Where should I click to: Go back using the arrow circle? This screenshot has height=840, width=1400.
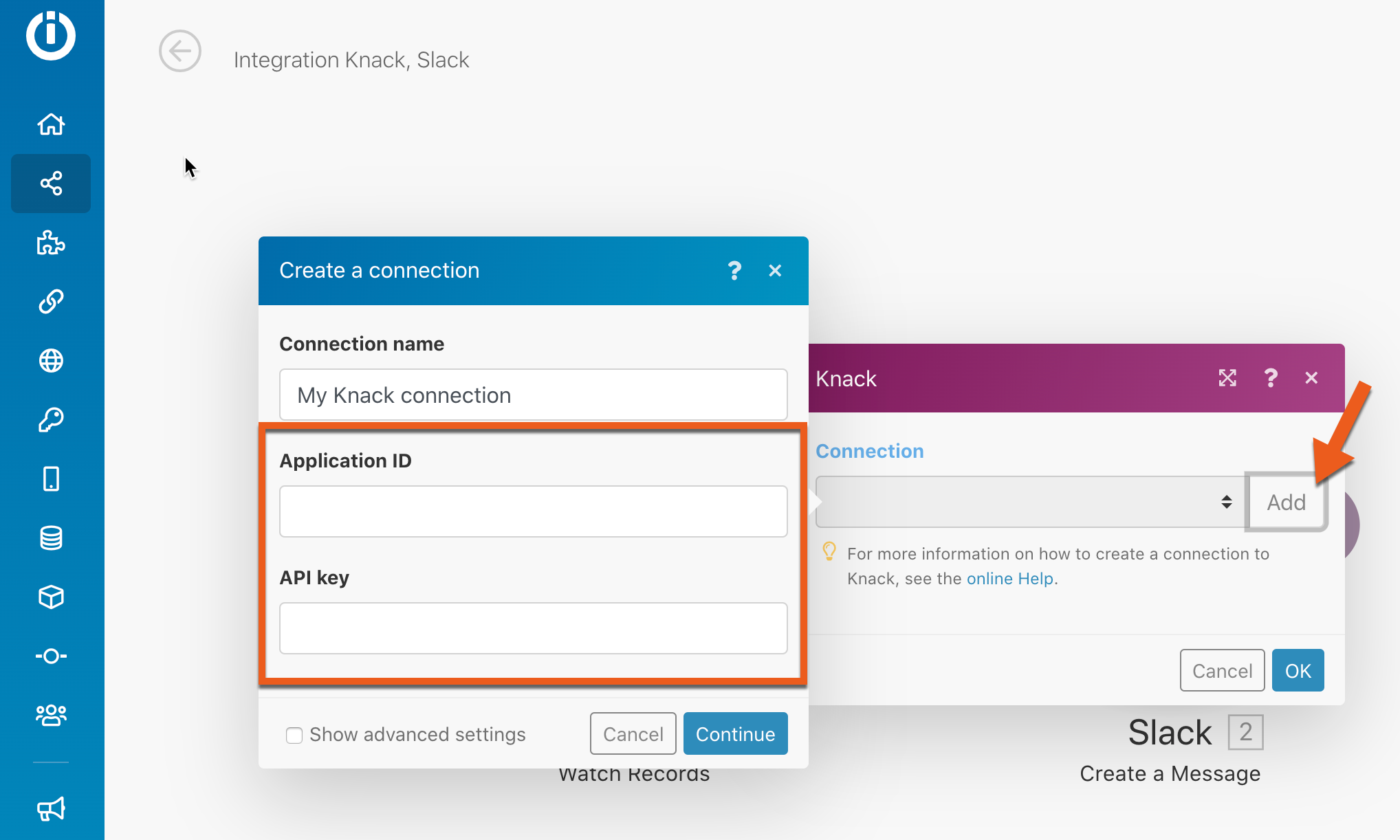[180, 51]
